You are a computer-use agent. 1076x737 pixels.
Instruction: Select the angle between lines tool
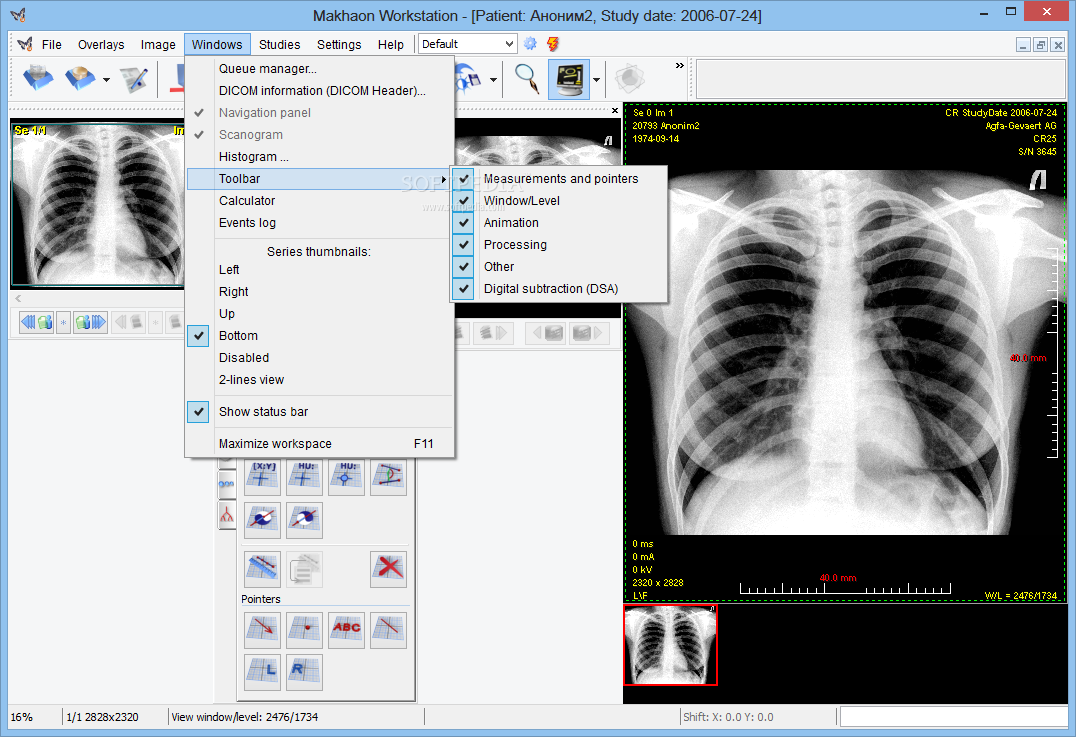388,476
